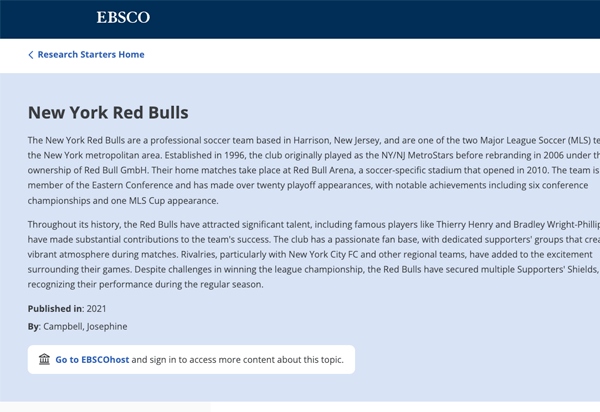Click the 'By' author label
The height and width of the screenshot is (412, 600).
(x=35, y=326)
